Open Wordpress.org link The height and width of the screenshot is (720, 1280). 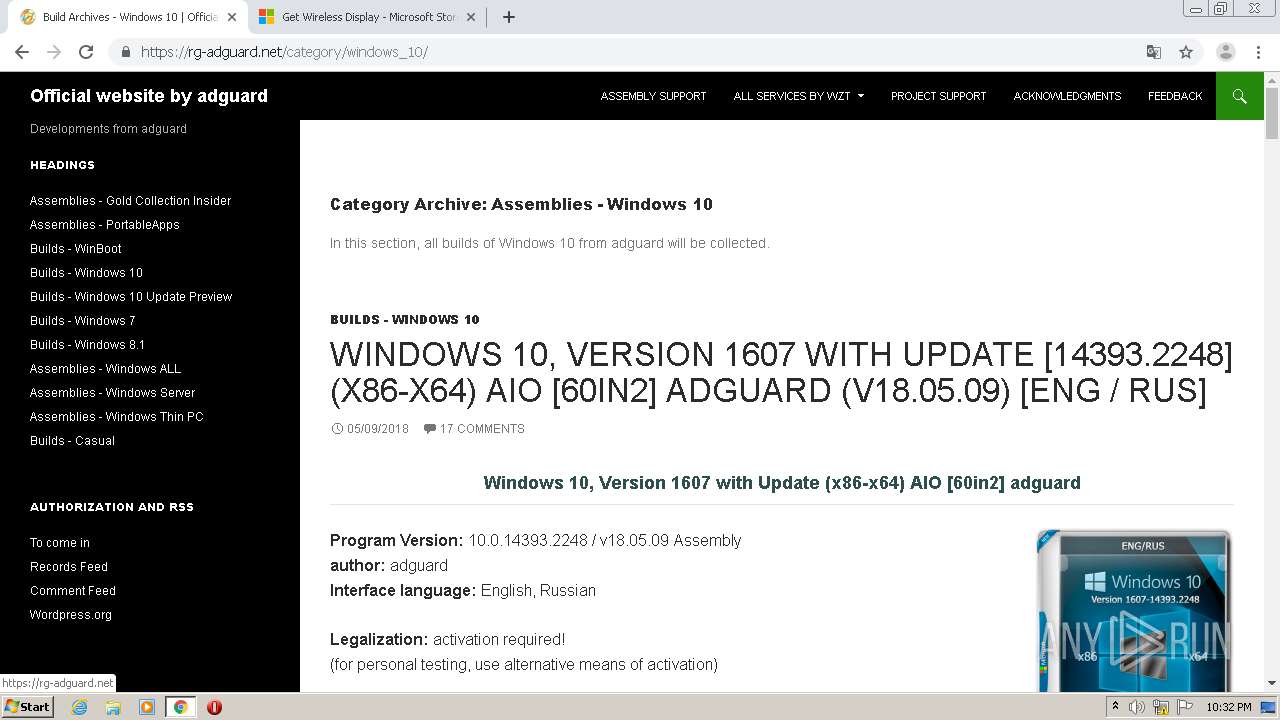(71, 615)
